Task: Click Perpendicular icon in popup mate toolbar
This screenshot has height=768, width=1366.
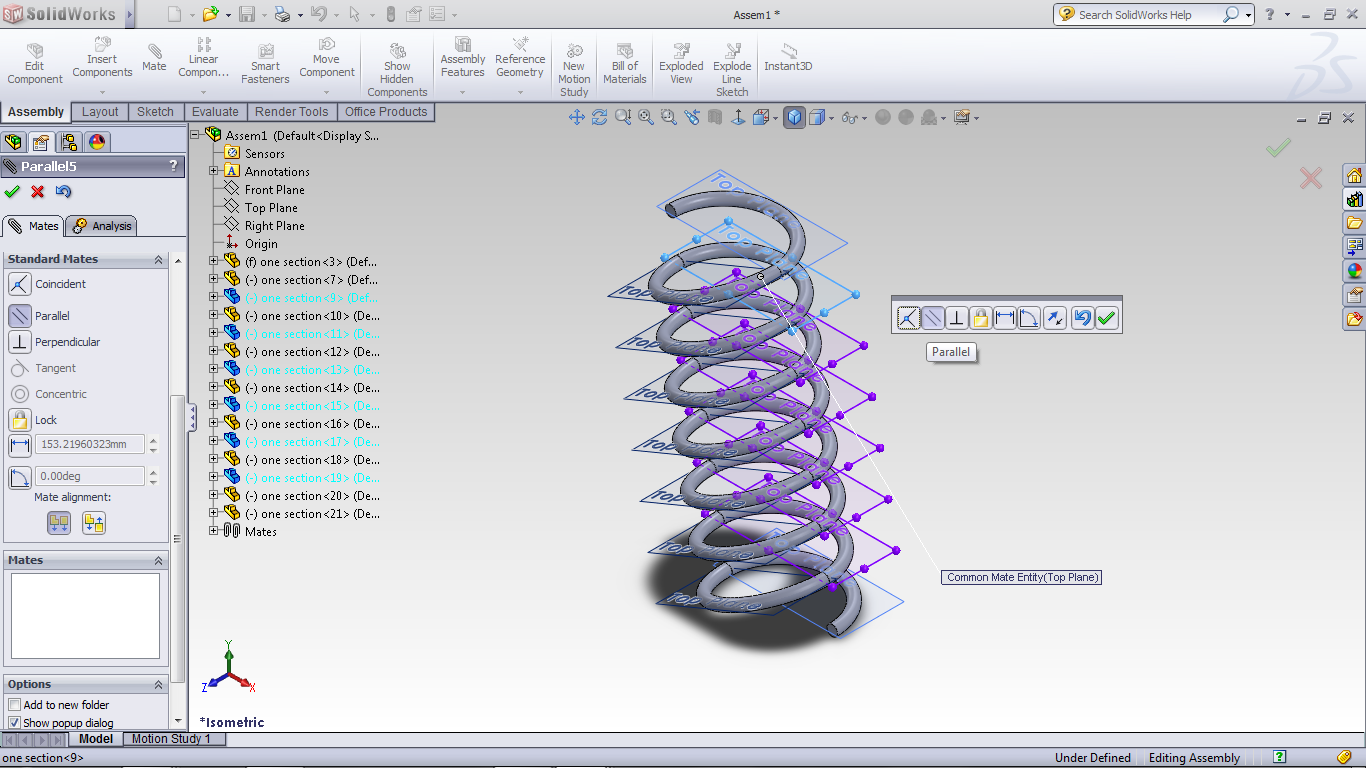Action: click(956, 318)
